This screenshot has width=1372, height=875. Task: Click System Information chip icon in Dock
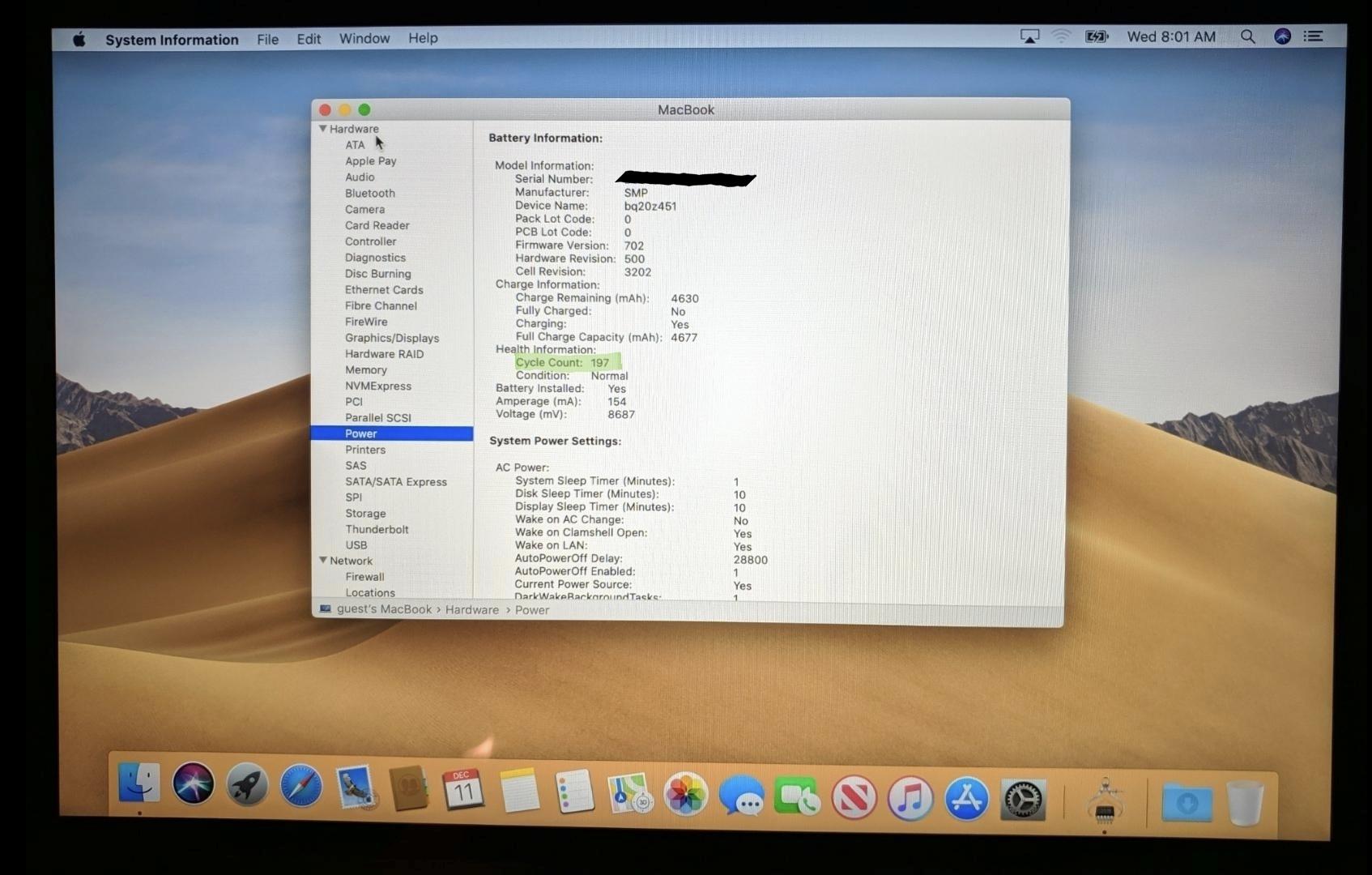pos(1105,801)
